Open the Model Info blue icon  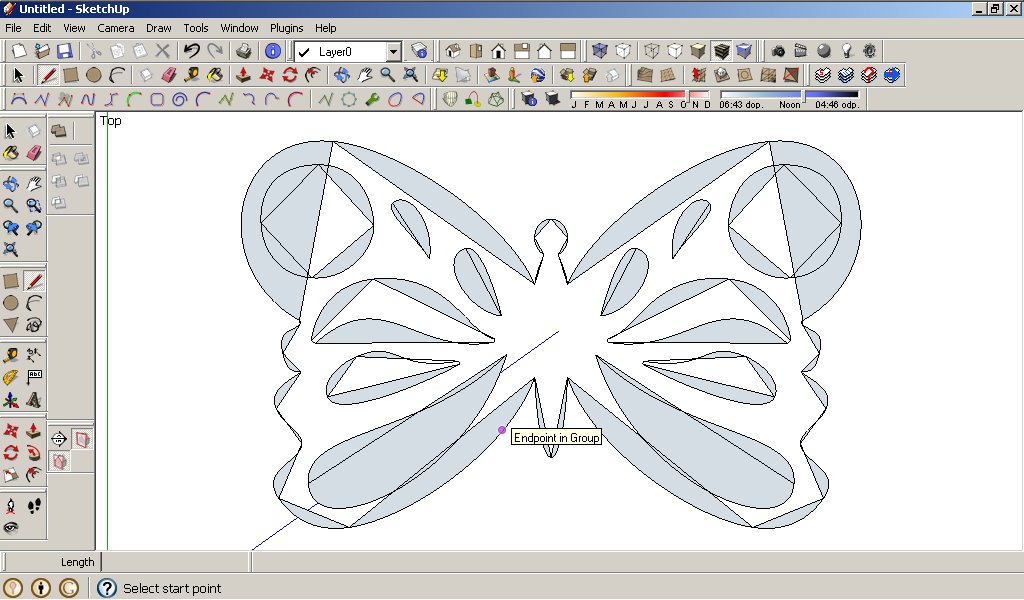[272, 51]
